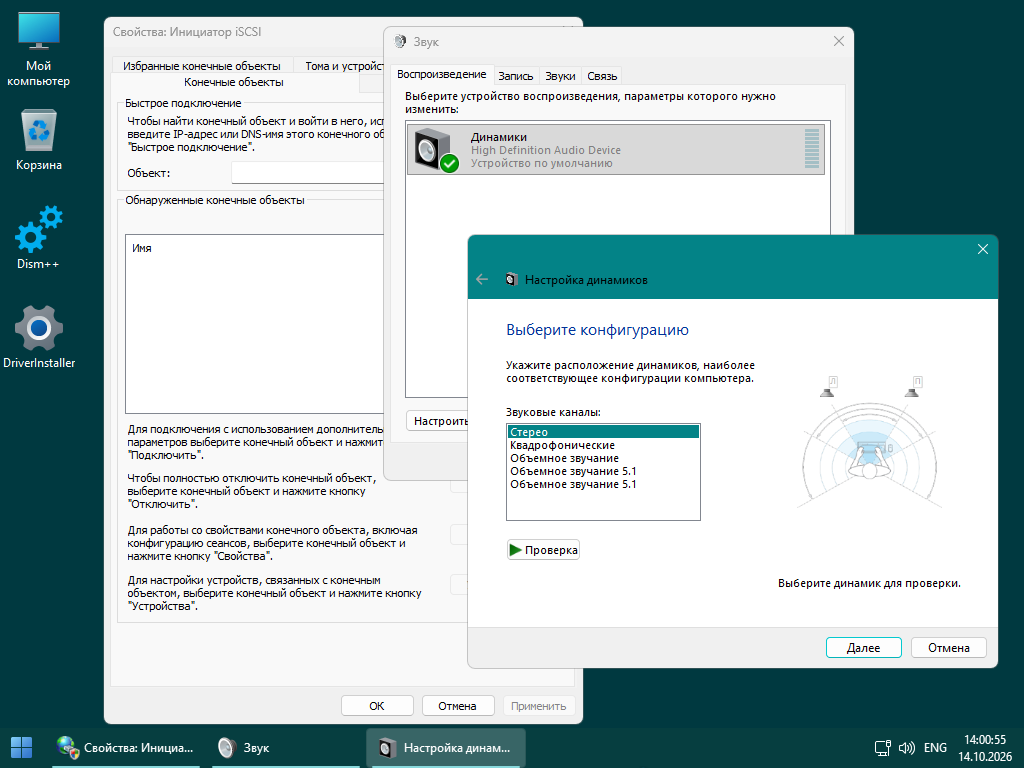1024x768 pixels.
Task: Open Избранные конечные объекты tab in iSCSI window
Action: [202, 66]
